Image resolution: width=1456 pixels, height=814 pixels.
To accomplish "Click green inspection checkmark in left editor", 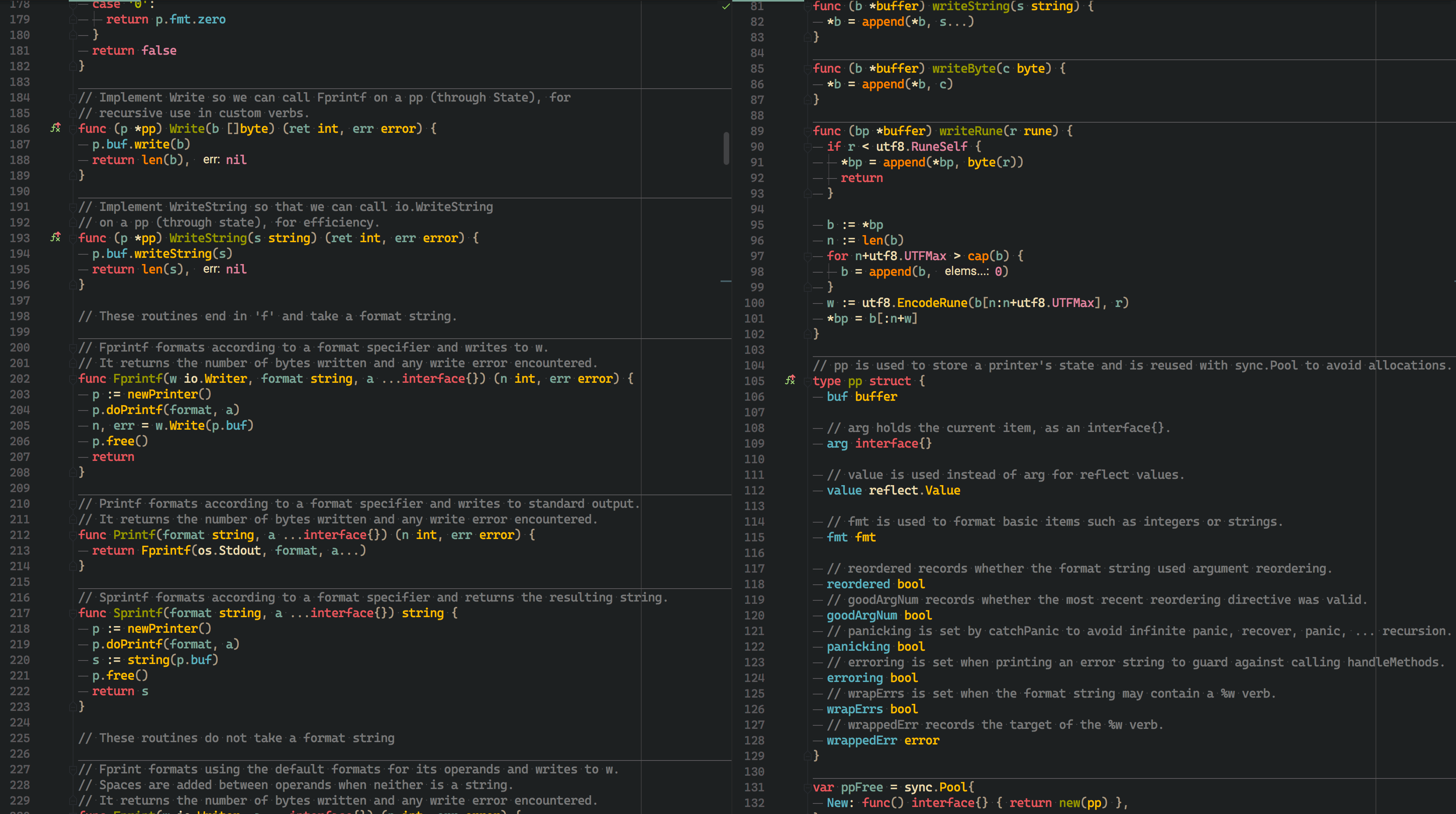I will click(x=726, y=6).
